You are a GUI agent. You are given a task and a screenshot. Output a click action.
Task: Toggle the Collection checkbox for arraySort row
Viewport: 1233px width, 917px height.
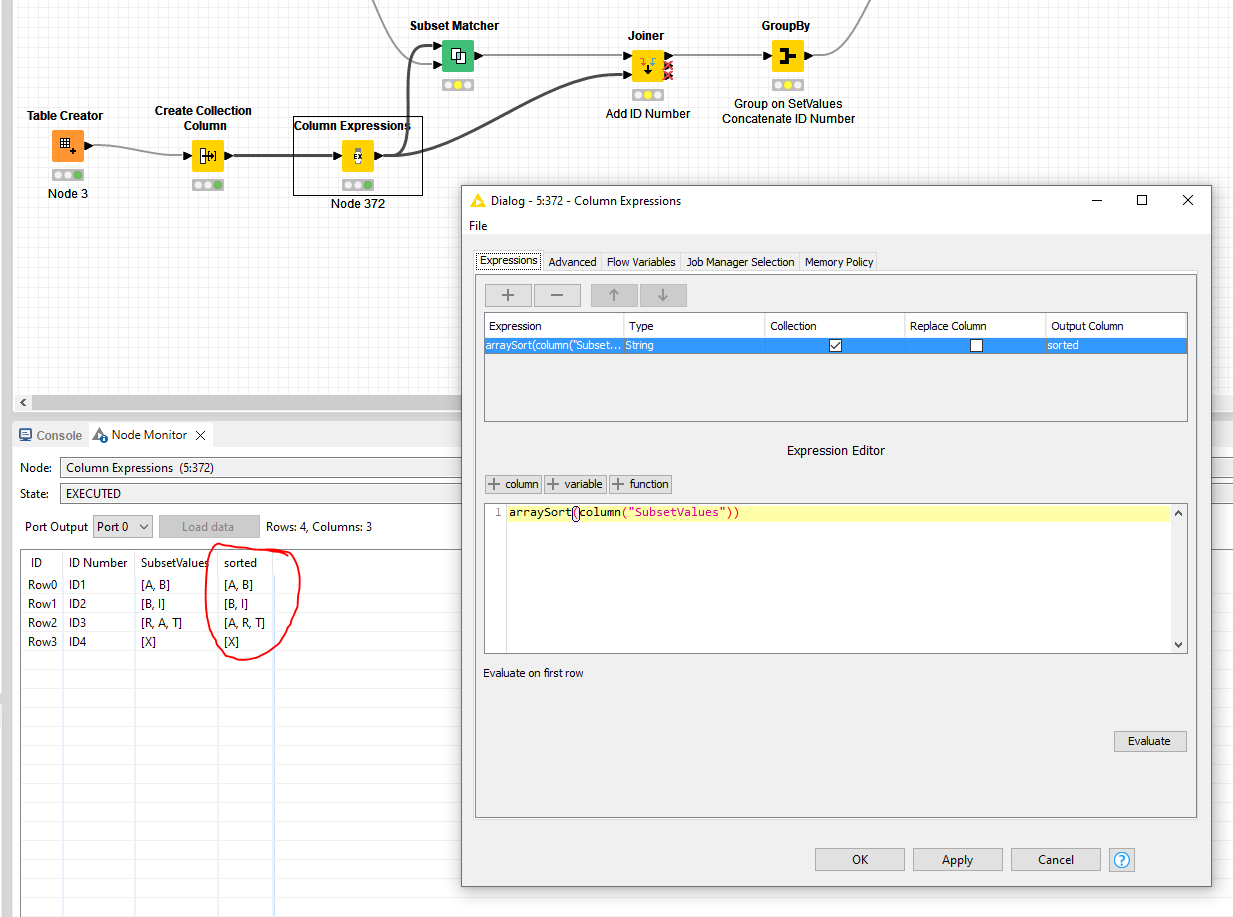835,345
